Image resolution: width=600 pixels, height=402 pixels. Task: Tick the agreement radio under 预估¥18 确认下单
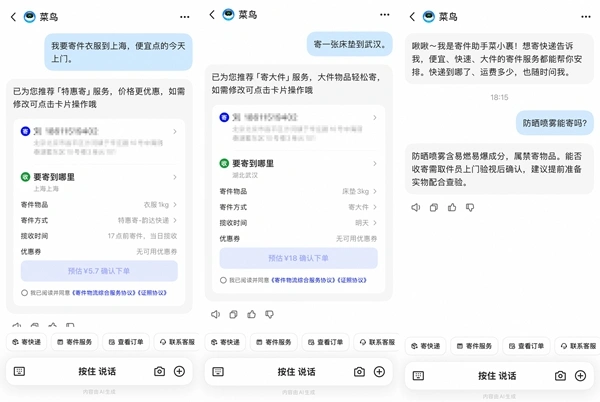pos(223,280)
